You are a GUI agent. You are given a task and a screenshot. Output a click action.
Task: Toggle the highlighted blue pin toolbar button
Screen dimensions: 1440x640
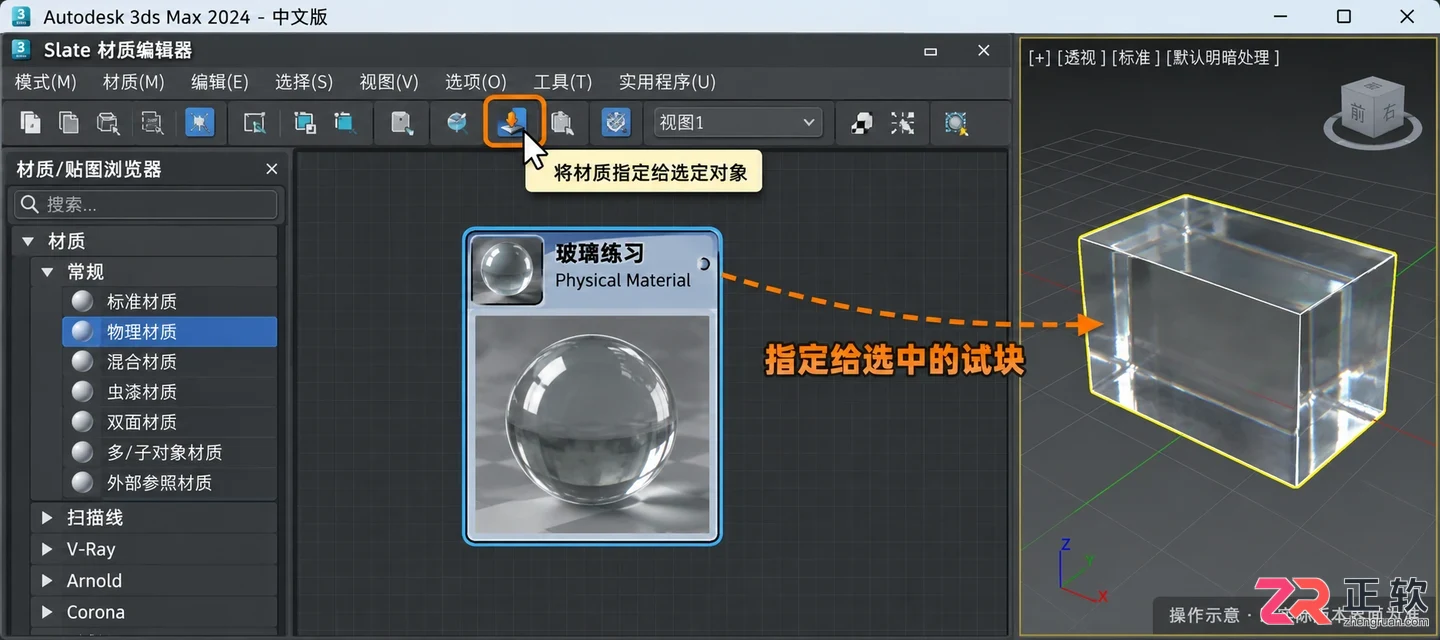pyautogui.click(x=200, y=123)
